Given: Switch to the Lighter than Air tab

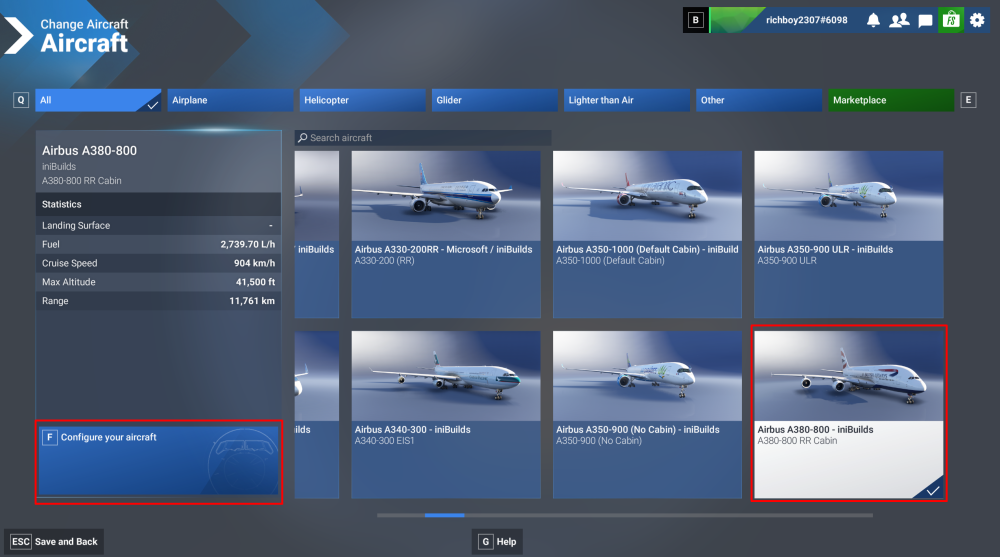Looking at the screenshot, I should (x=627, y=100).
